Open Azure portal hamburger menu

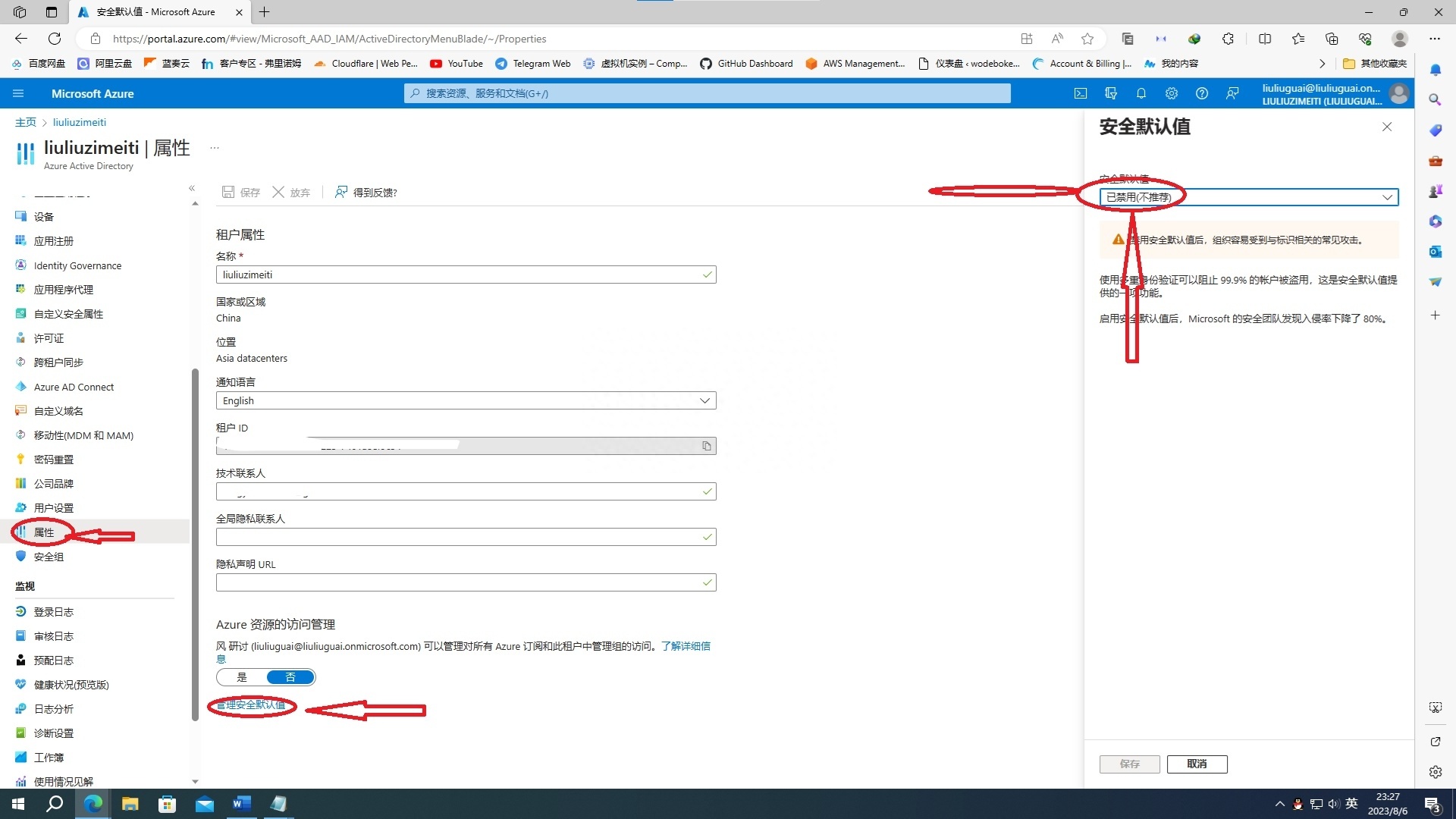18,93
